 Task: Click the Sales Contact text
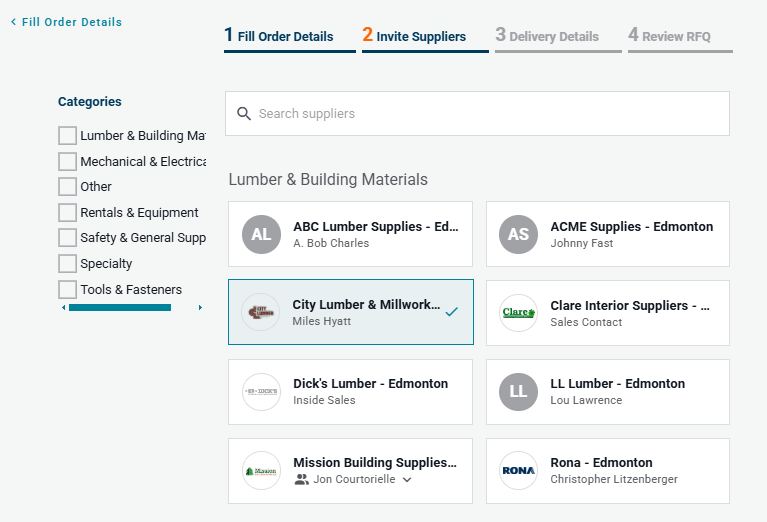click(x=586, y=322)
